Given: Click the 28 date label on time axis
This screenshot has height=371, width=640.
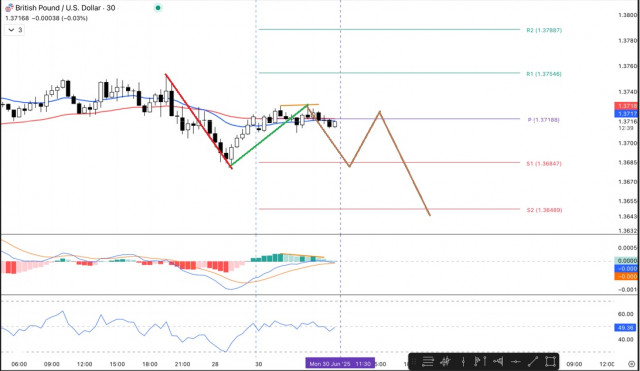Looking at the screenshot, I should [x=215, y=364].
